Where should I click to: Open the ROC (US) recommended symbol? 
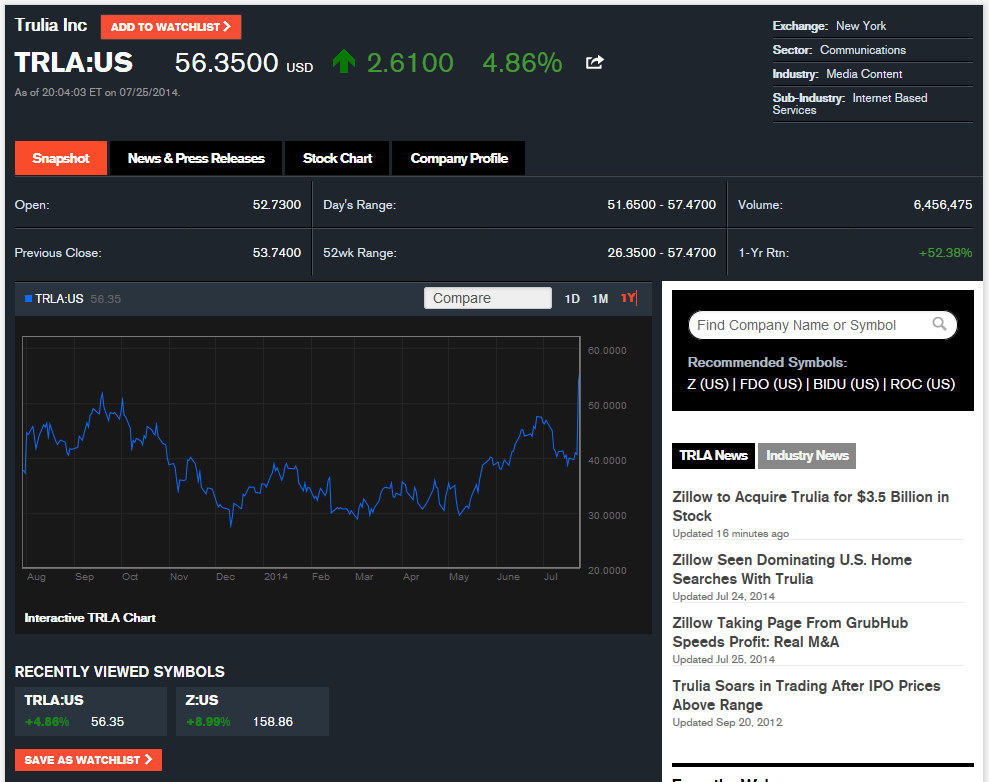click(x=922, y=384)
